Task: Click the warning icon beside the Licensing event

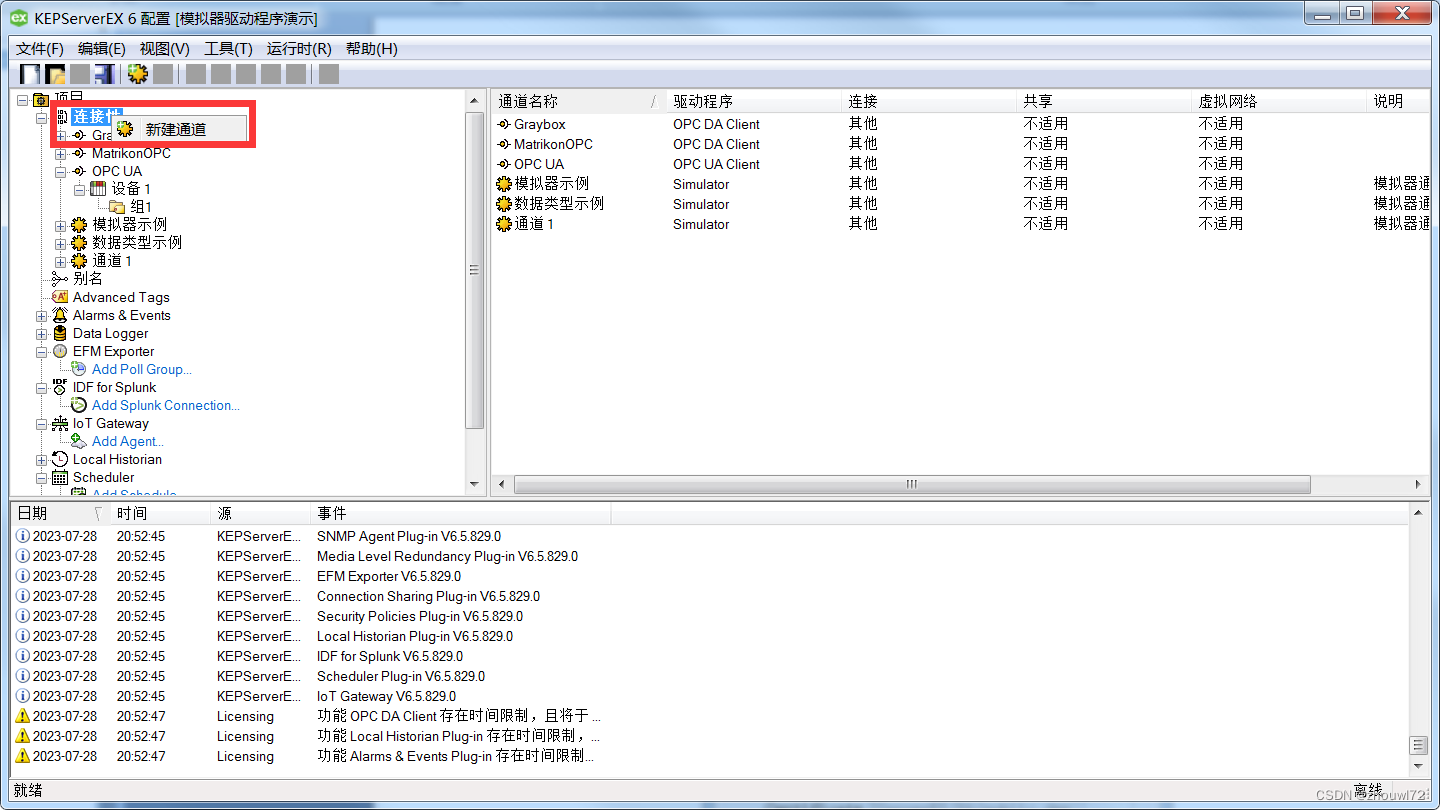Action: 22,716
